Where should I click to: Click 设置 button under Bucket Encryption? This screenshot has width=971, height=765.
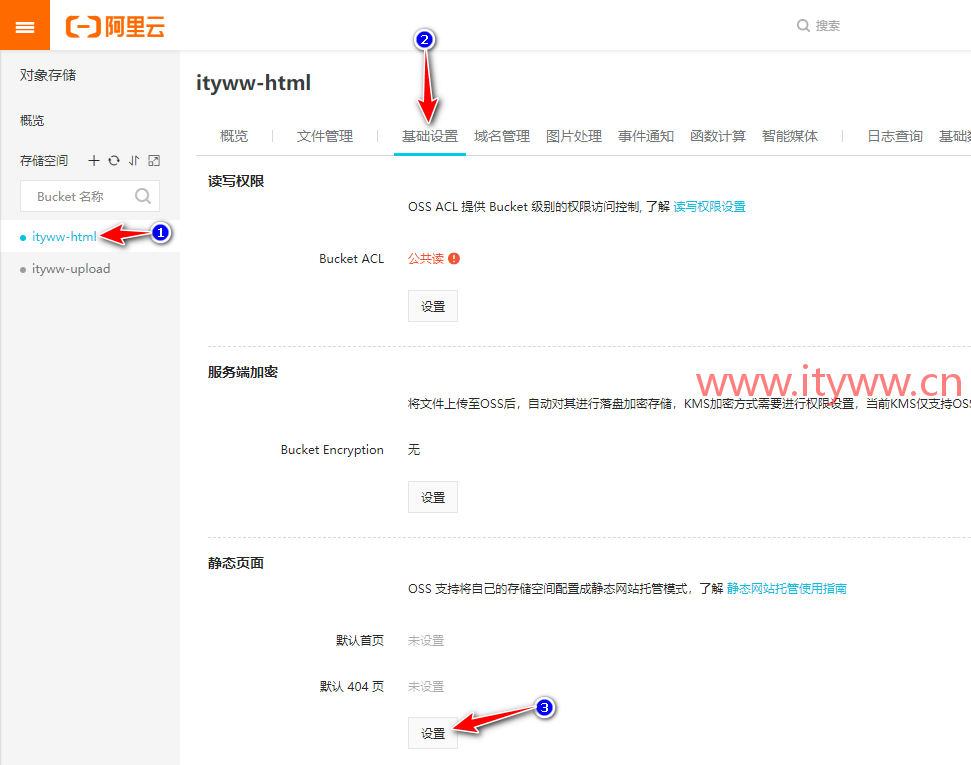tap(433, 497)
